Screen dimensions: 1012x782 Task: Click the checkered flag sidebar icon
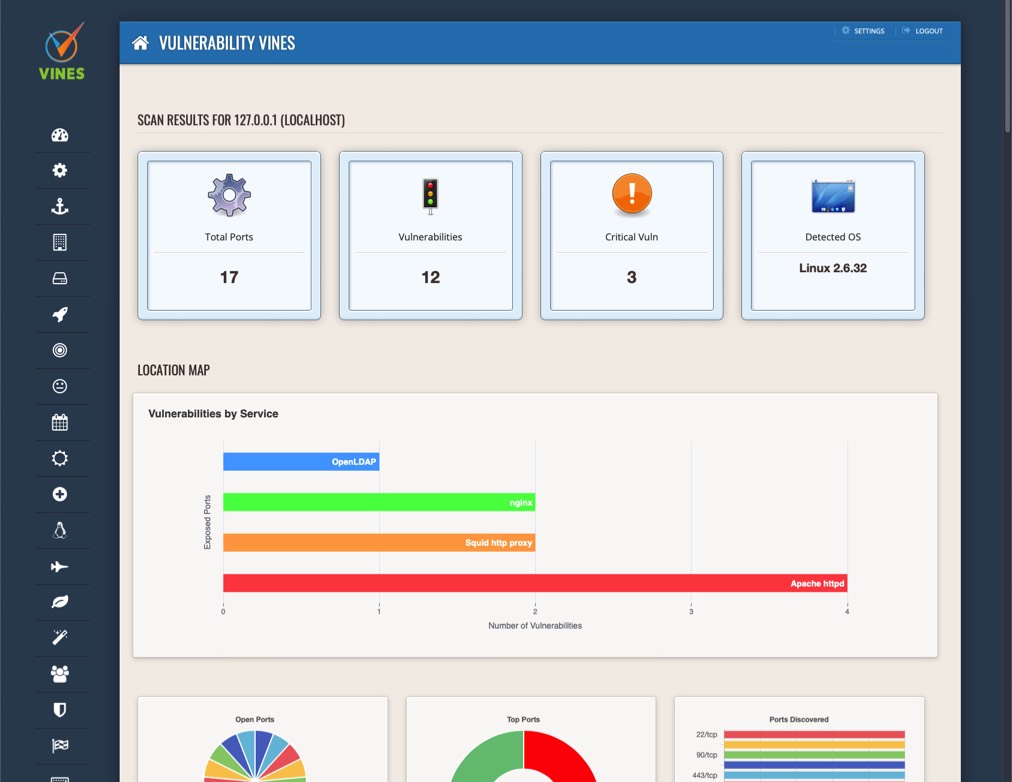[60, 746]
